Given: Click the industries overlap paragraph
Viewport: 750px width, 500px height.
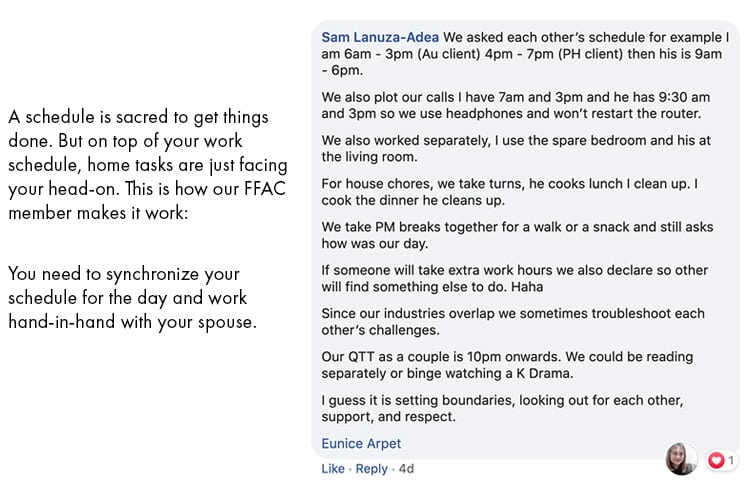Looking at the screenshot, I should pyautogui.click(x=513, y=322).
